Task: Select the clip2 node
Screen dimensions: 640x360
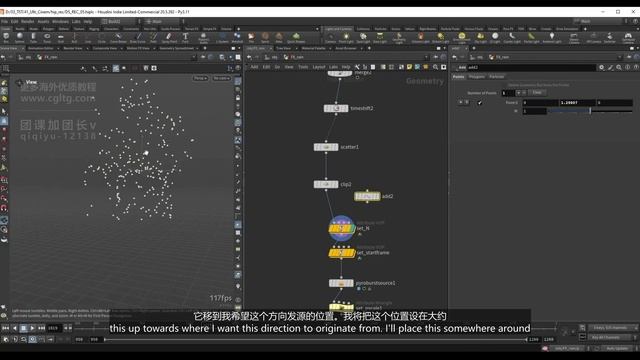Action: click(326, 184)
